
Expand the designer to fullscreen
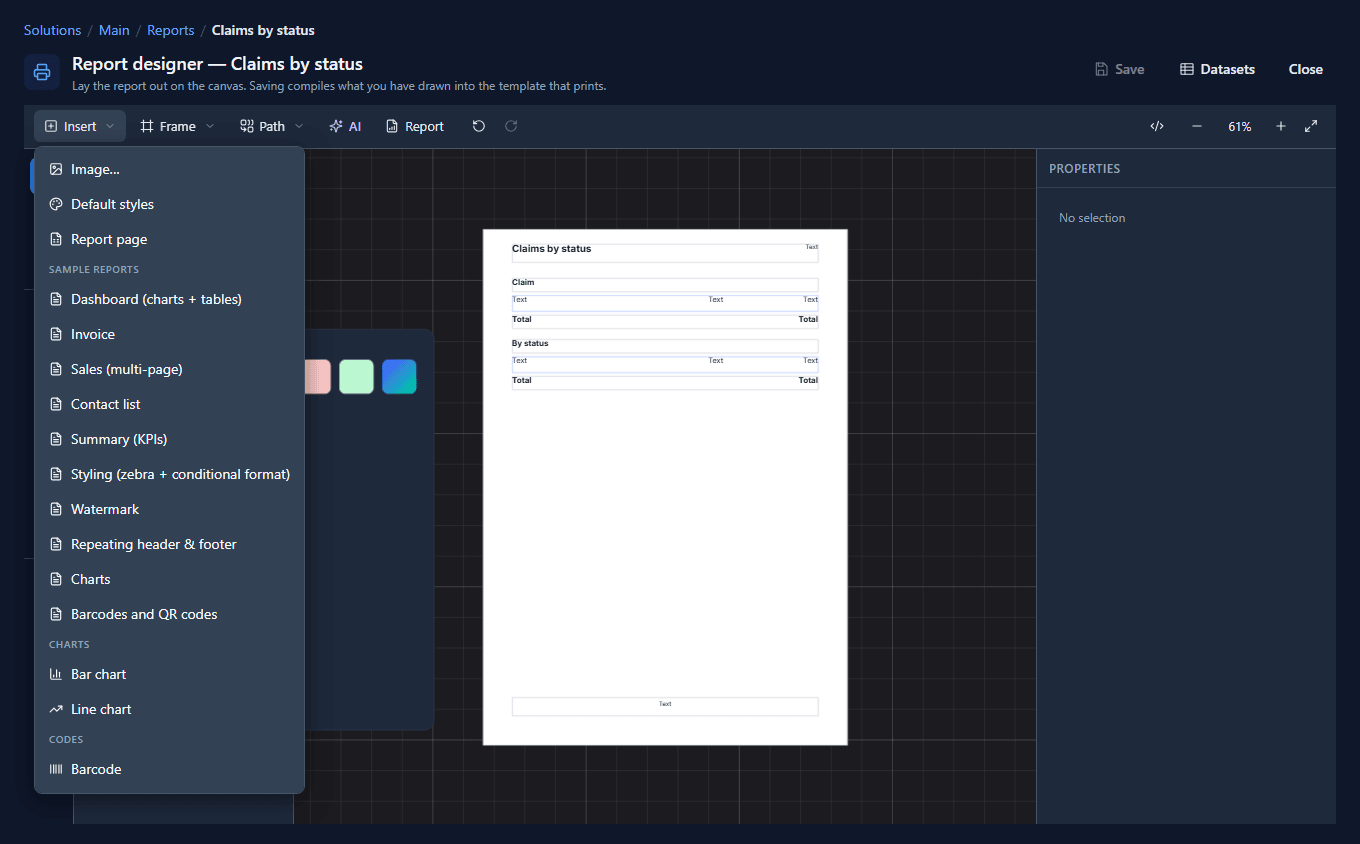(x=1311, y=126)
